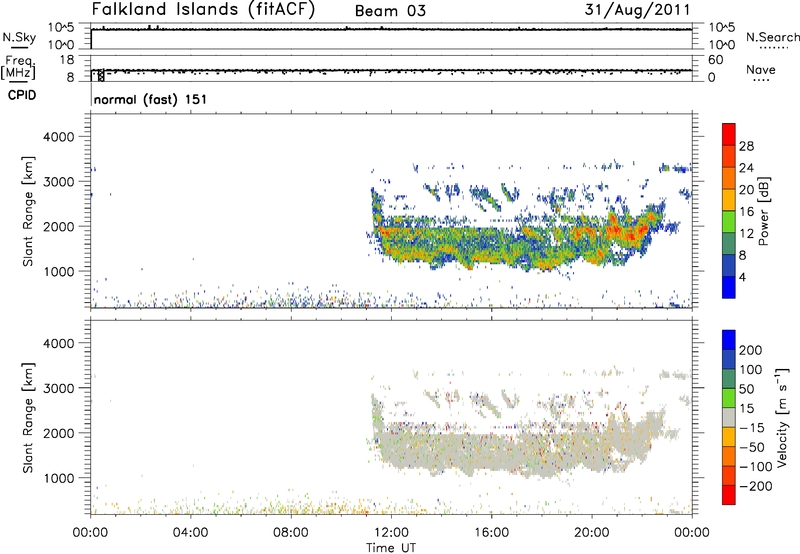Screen dimensions: 800x554
Task: Click the '28' power colorbar value
Action: pos(746,146)
